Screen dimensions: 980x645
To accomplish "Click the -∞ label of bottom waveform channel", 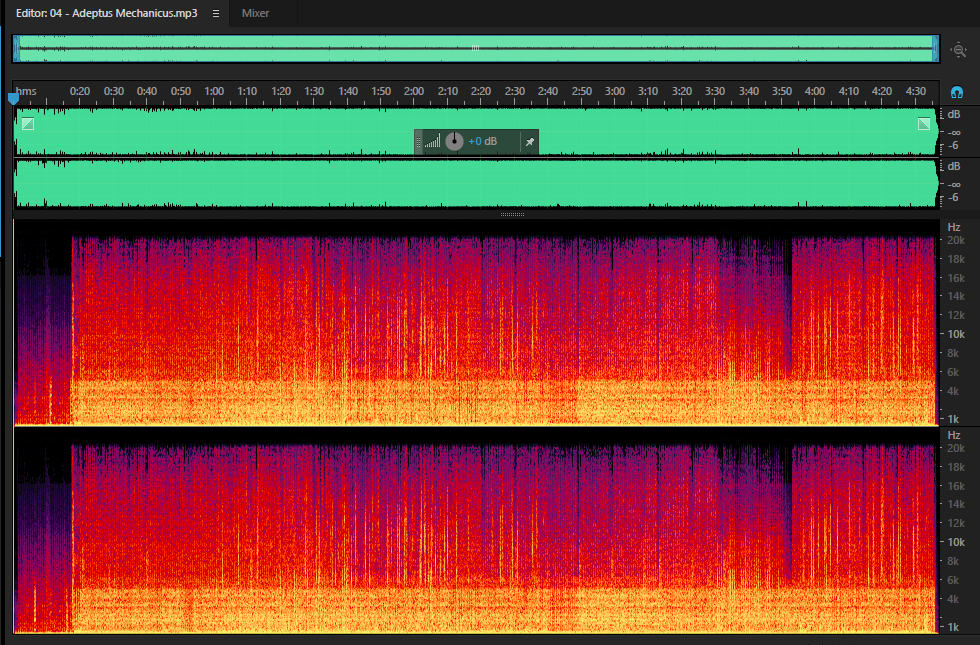I will pos(954,185).
